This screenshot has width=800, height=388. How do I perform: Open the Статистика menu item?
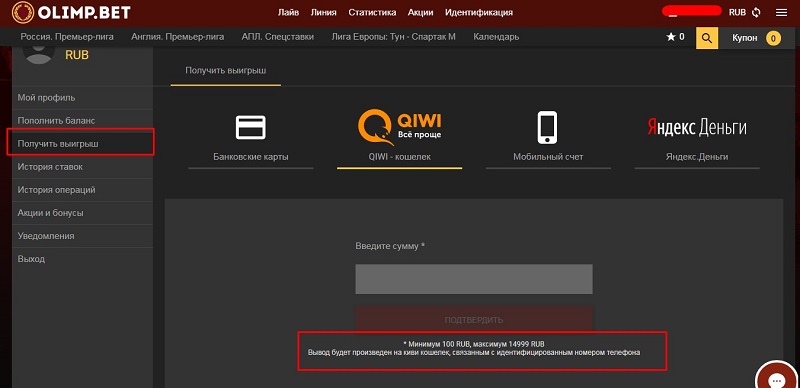[x=372, y=12]
